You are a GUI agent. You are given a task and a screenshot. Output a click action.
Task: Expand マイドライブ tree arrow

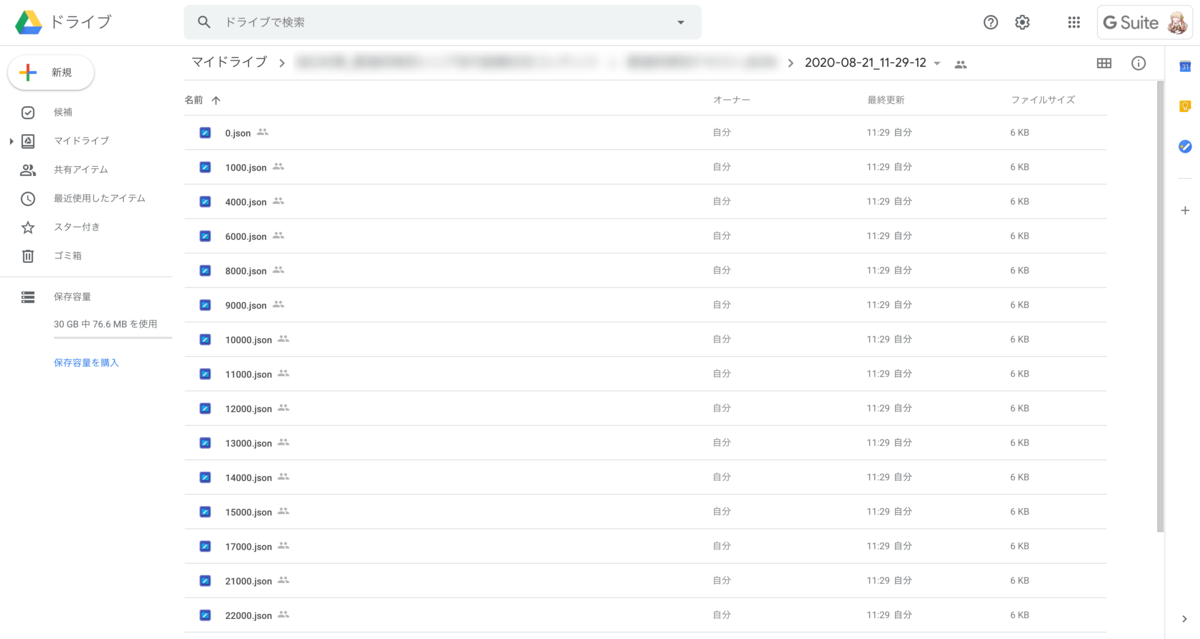coord(11,141)
